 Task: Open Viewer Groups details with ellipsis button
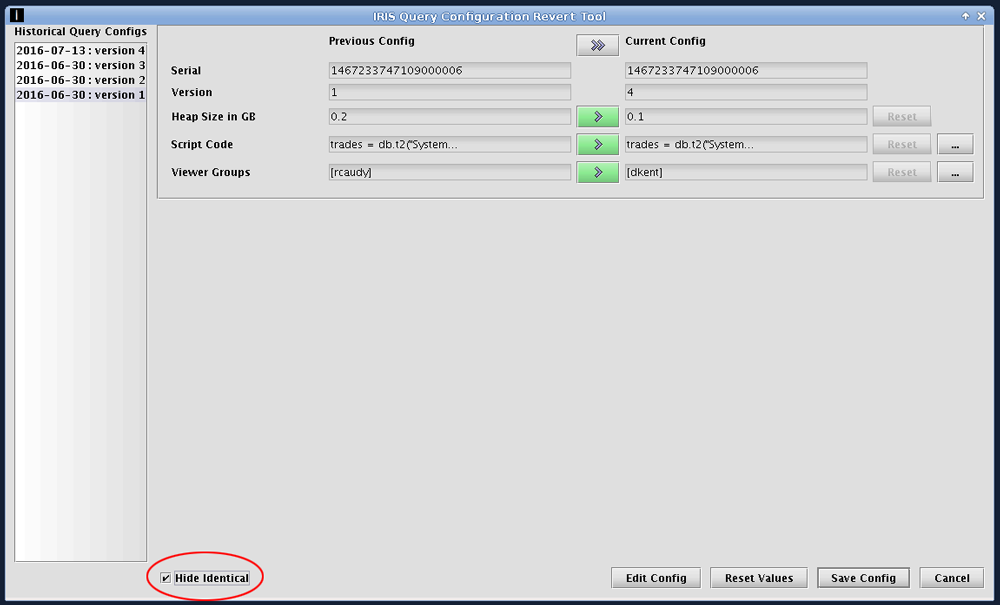tap(955, 172)
